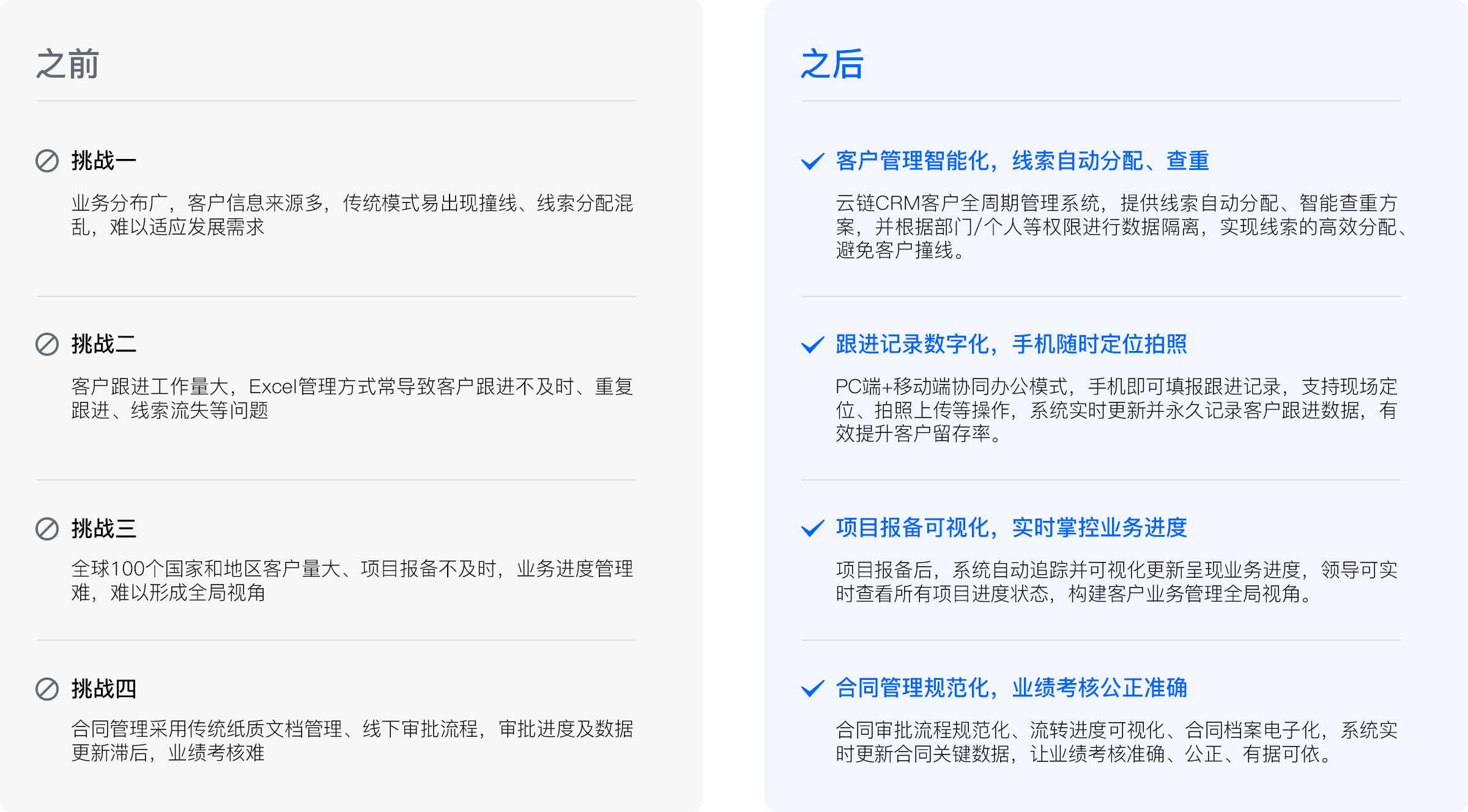Viewport: 1468px width, 812px height.
Task: Click checkmark next to 项目报备可视化 heading
Action: click(x=813, y=528)
